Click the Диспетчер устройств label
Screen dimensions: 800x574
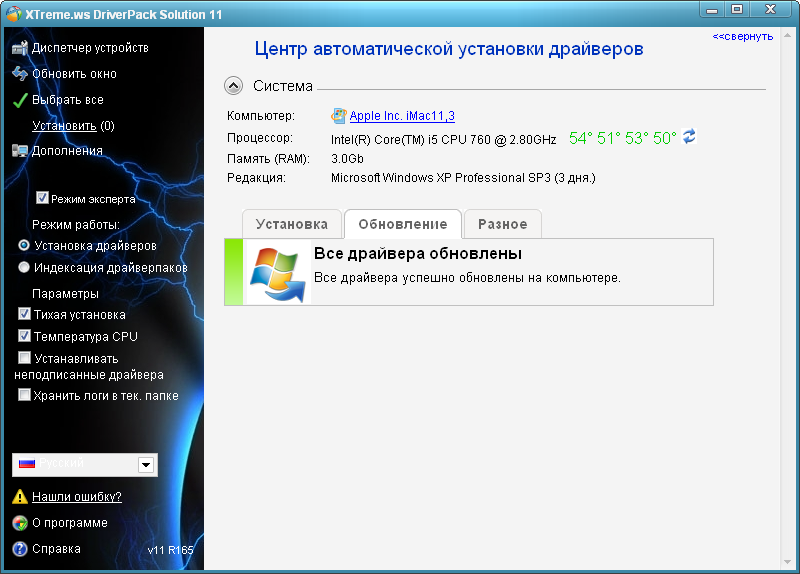click(x=90, y=48)
